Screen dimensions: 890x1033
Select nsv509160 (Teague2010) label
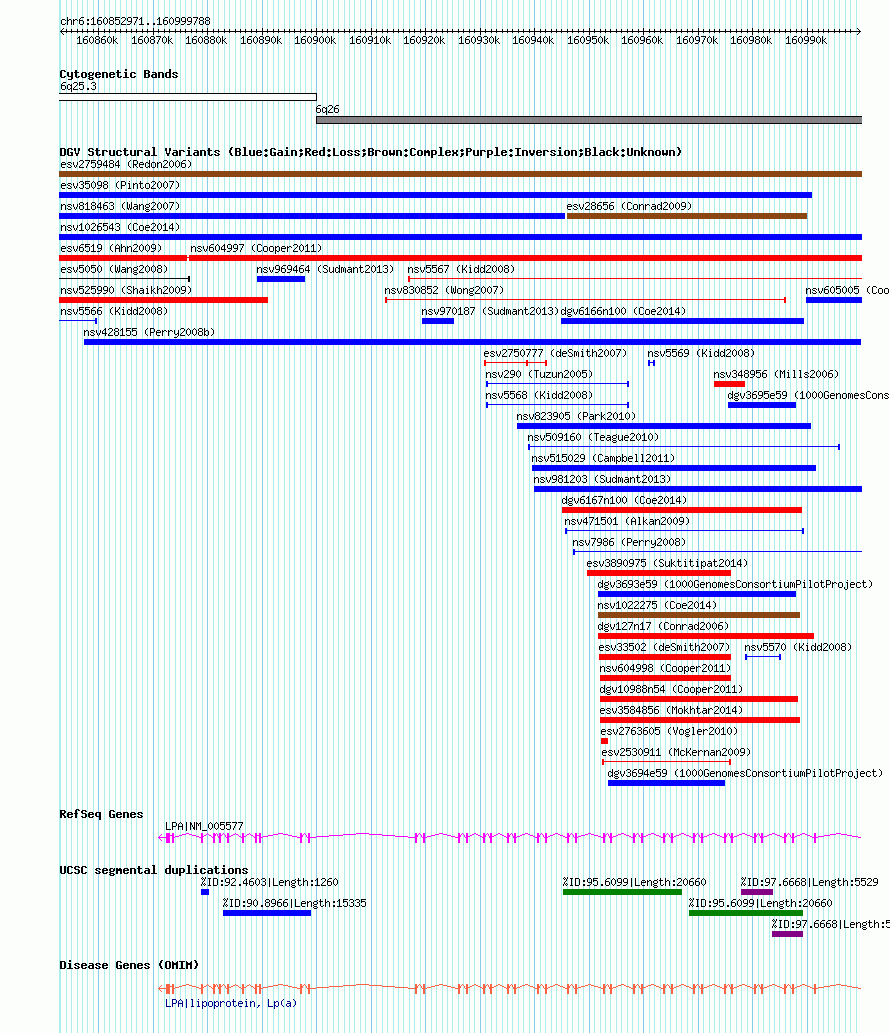pyautogui.click(x=593, y=438)
